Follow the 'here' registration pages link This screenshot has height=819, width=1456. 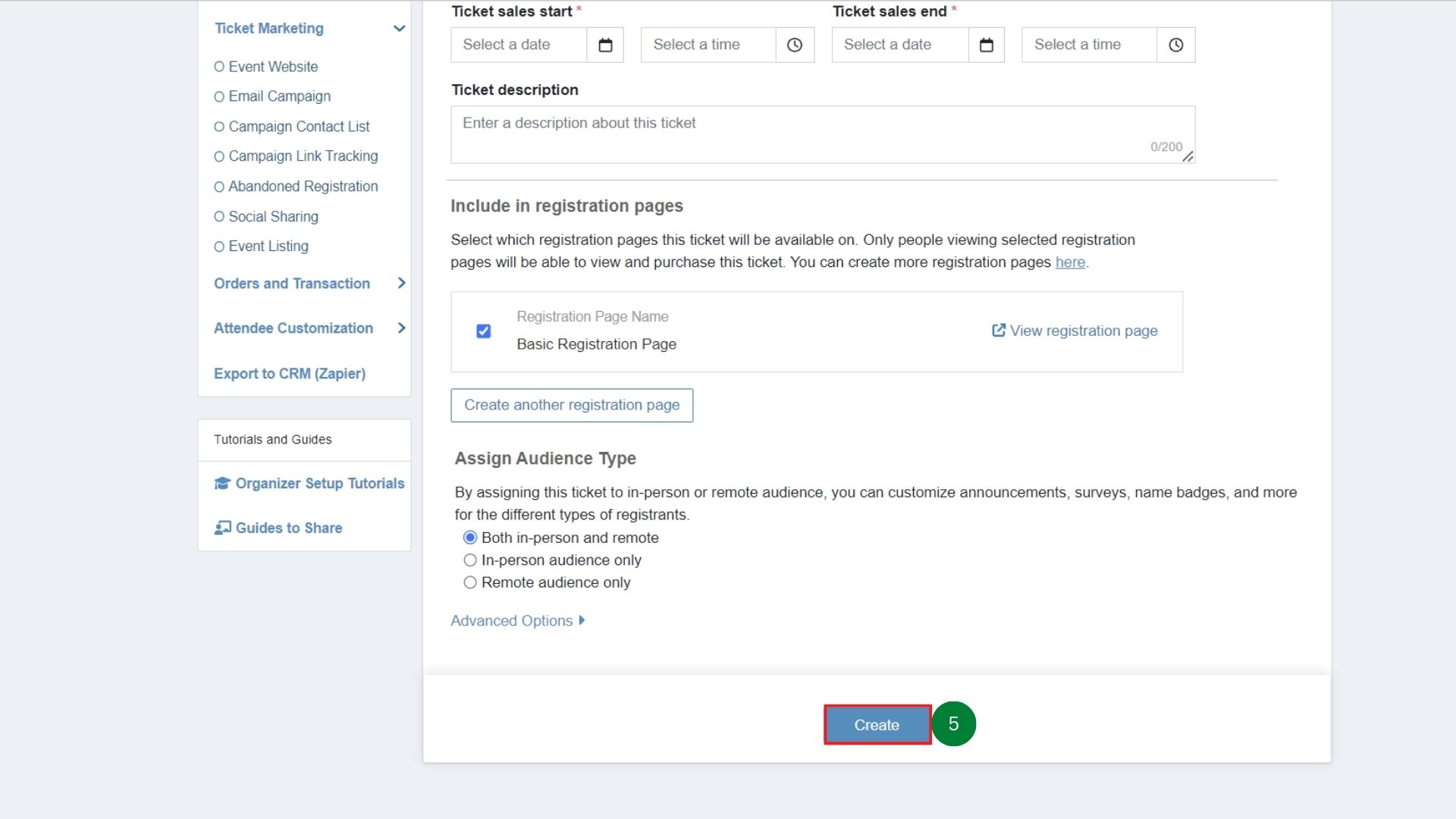pos(1070,262)
